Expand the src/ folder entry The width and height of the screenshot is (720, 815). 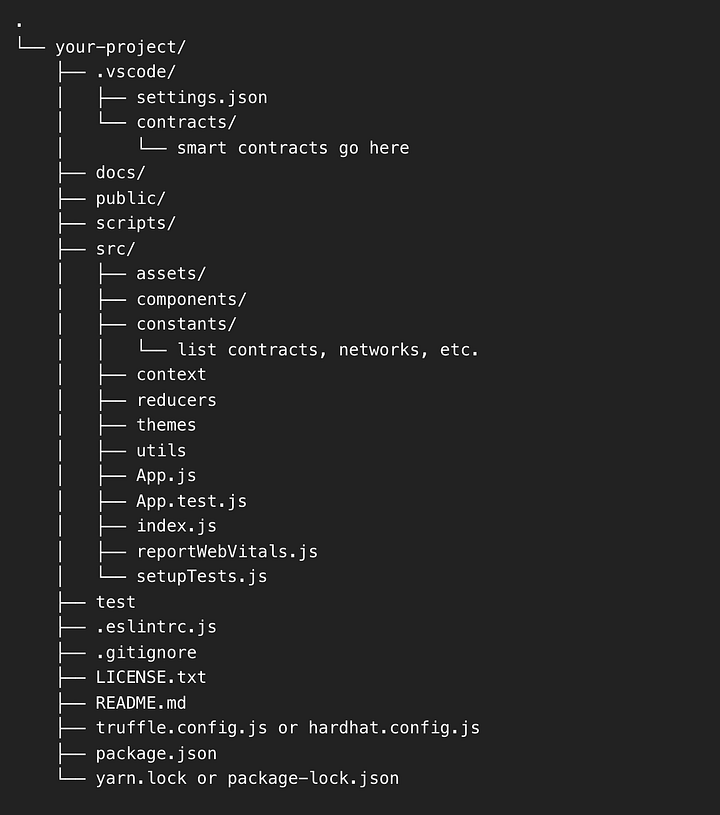tap(115, 248)
